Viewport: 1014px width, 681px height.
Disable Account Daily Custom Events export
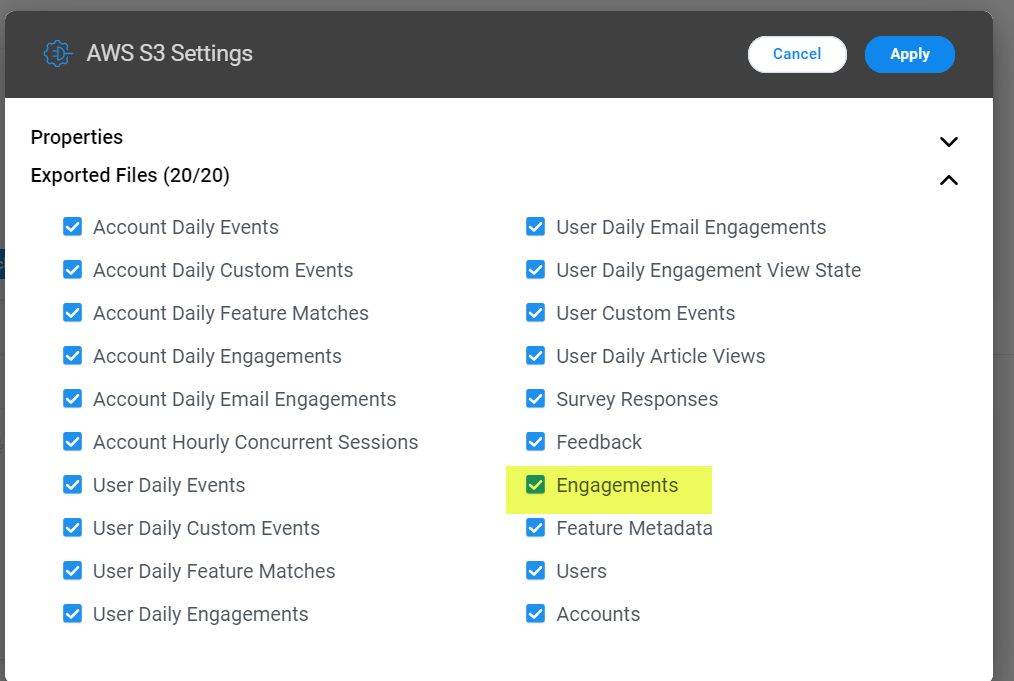click(72, 269)
